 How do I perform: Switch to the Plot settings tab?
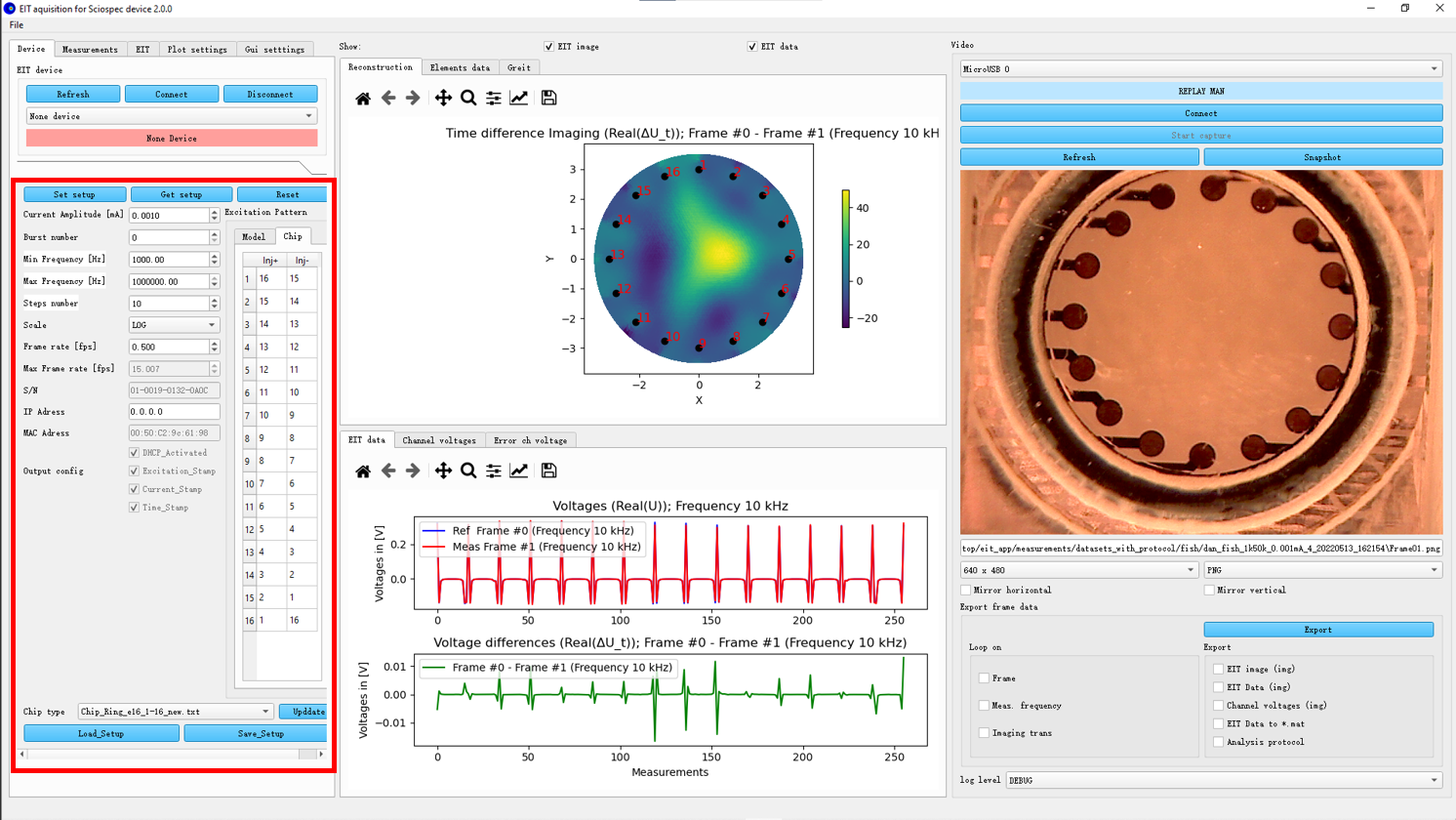(x=197, y=49)
